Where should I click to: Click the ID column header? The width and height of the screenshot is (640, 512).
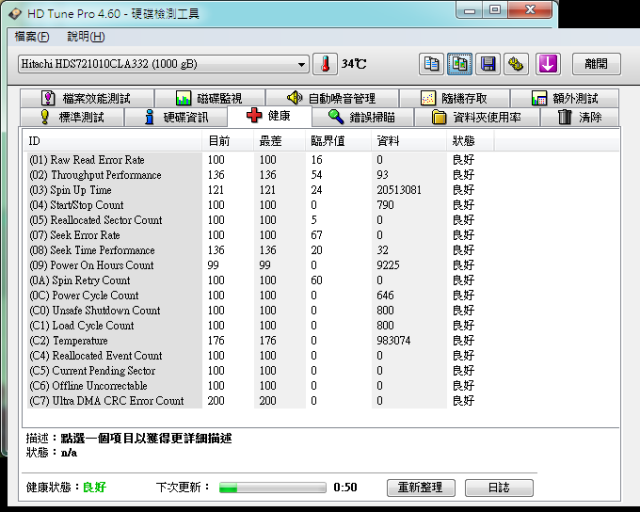coord(112,141)
